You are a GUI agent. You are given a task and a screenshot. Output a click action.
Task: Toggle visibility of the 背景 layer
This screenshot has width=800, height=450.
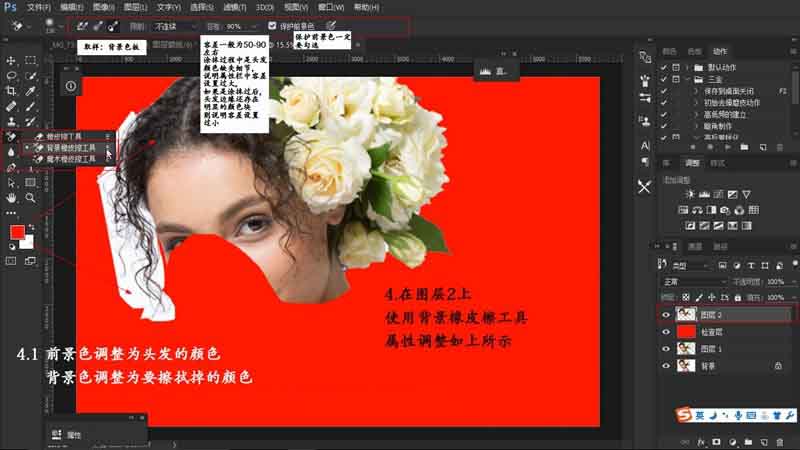click(667, 366)
